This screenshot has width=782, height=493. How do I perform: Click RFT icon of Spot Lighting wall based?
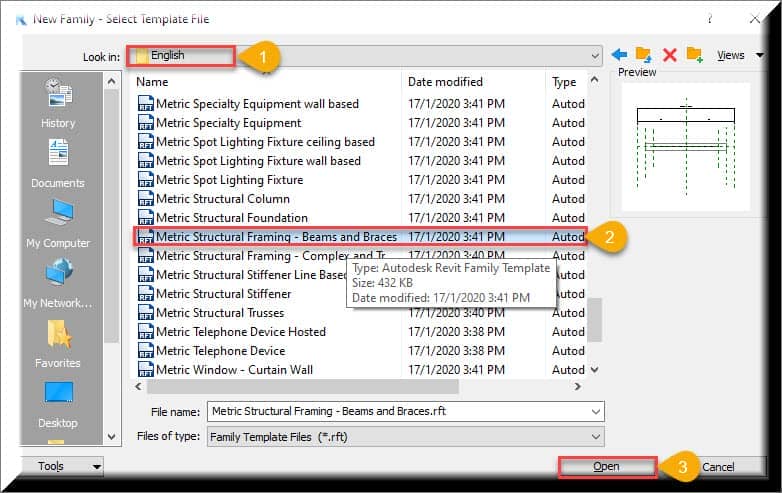coord(145,161)
